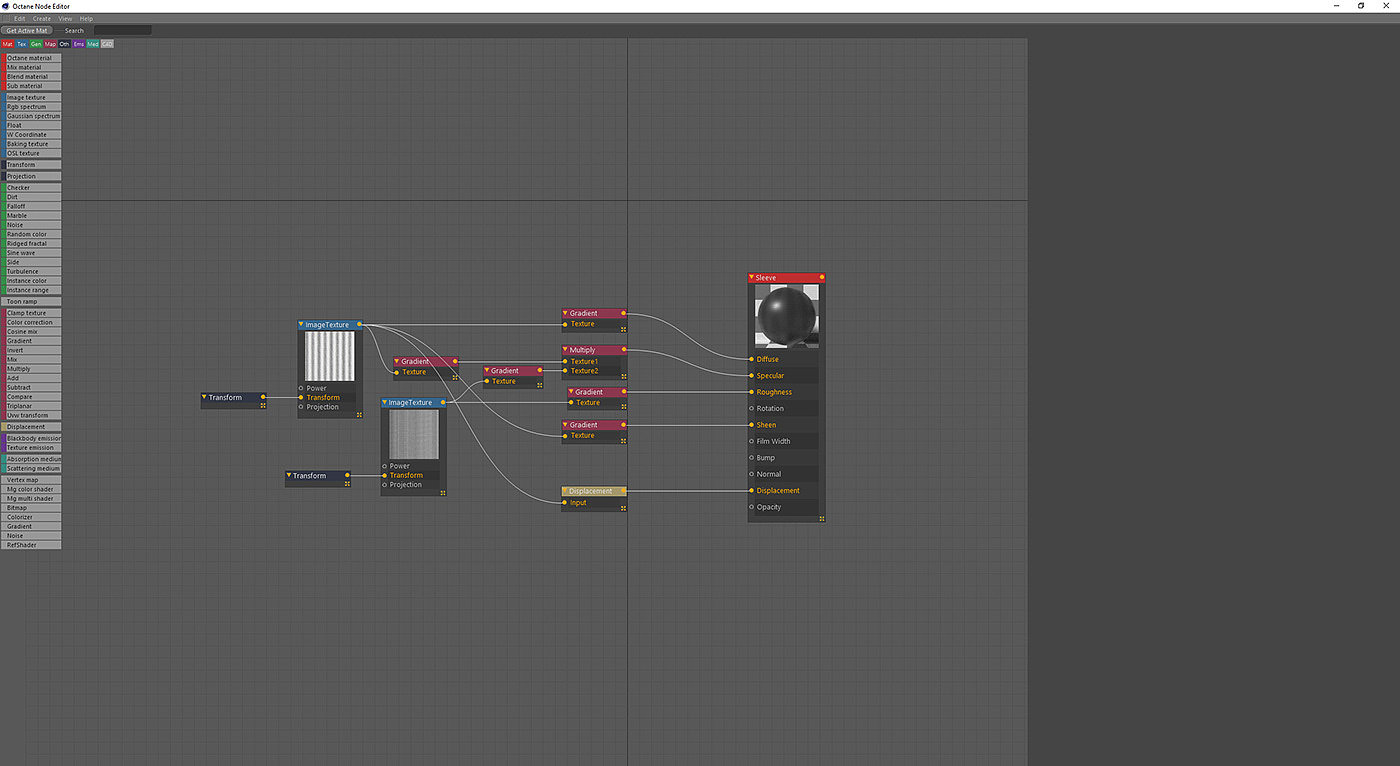
Task: Click the Multiply node's Texture2 input port
Action: pos(565,371)
